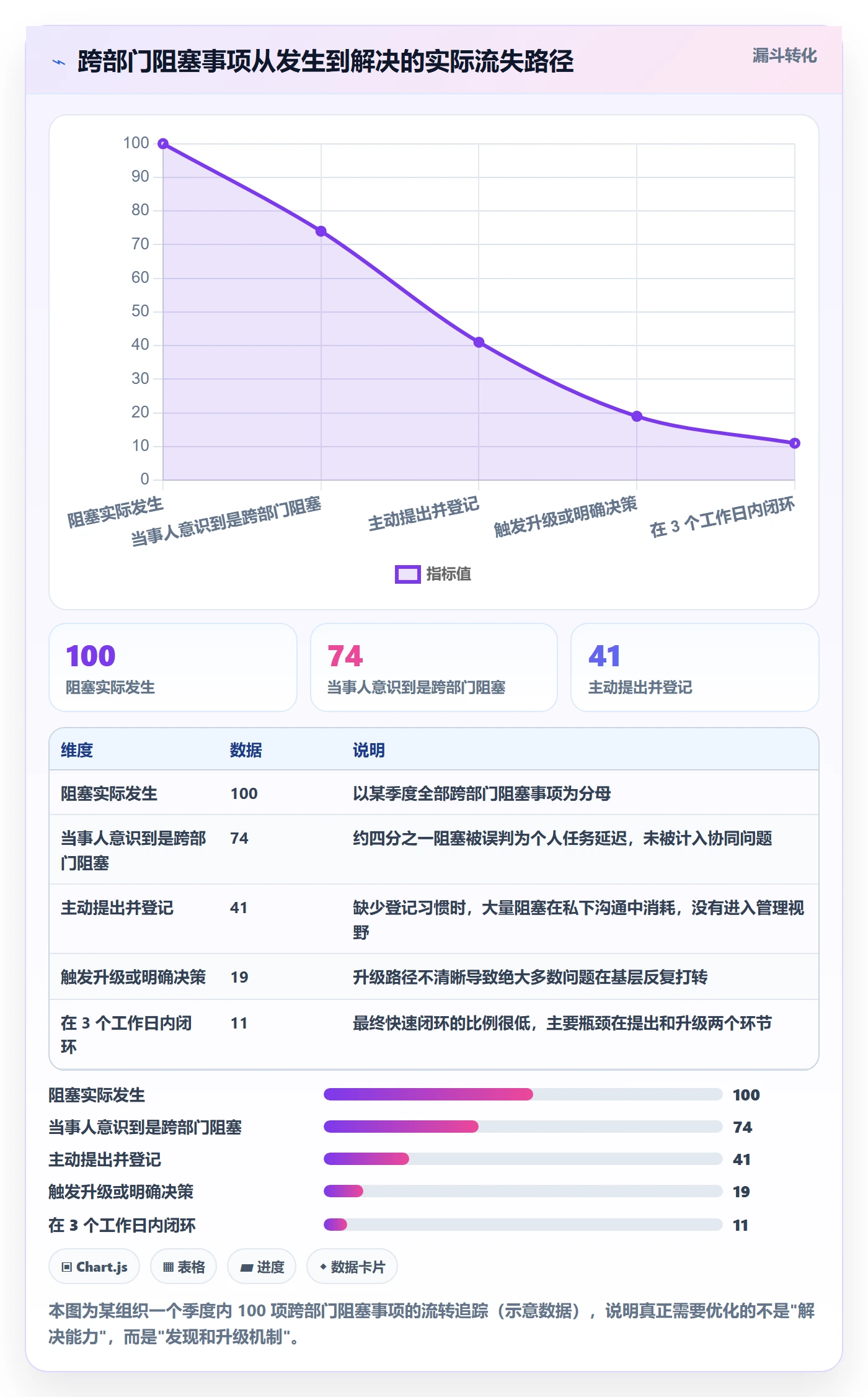The image size is (868, 1397).
Task: Click the 当事人意识到是跨部门阻塞 progress bar
Action: (x=523, y=1127)
